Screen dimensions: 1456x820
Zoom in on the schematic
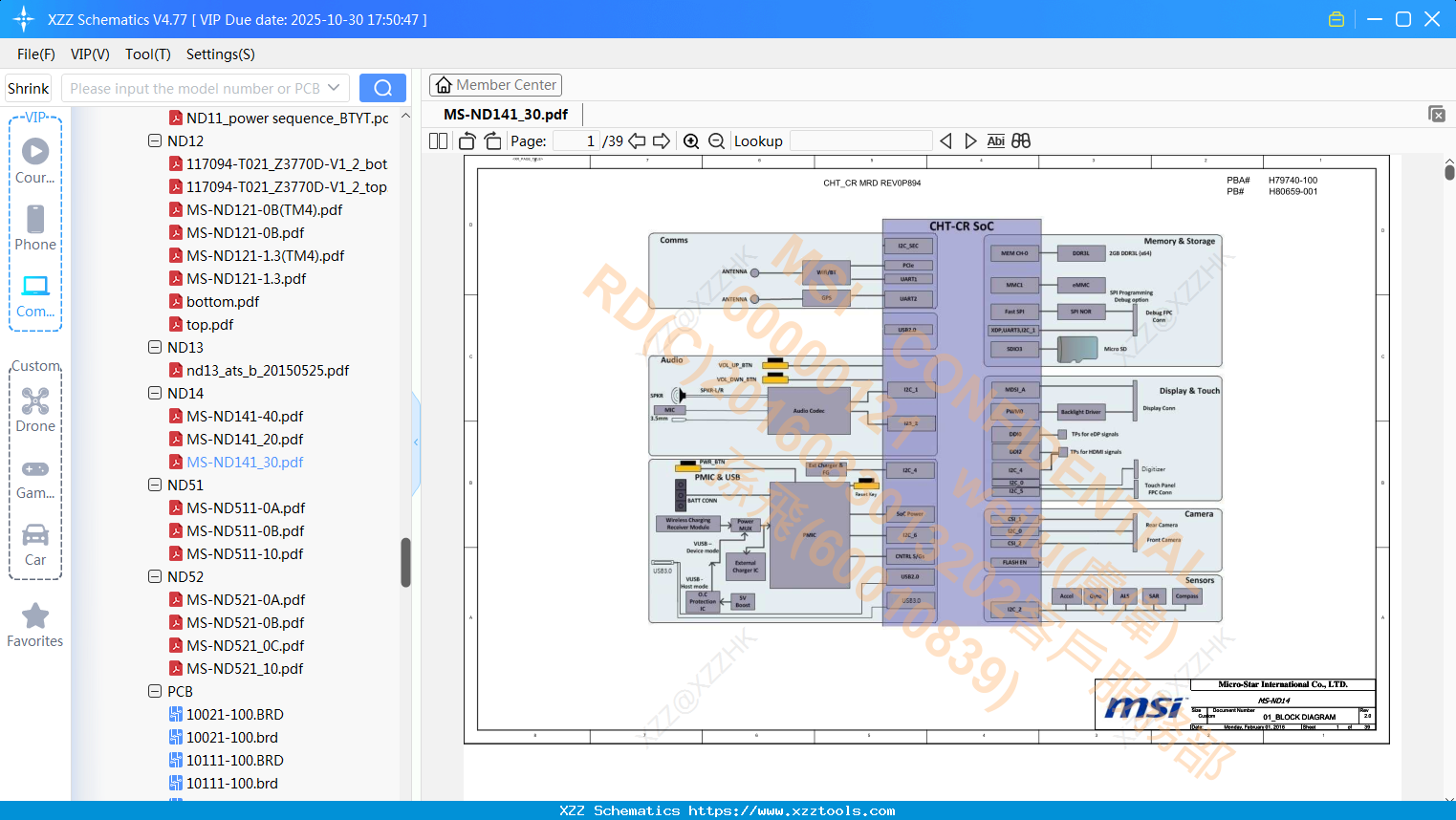pos(691,140)
